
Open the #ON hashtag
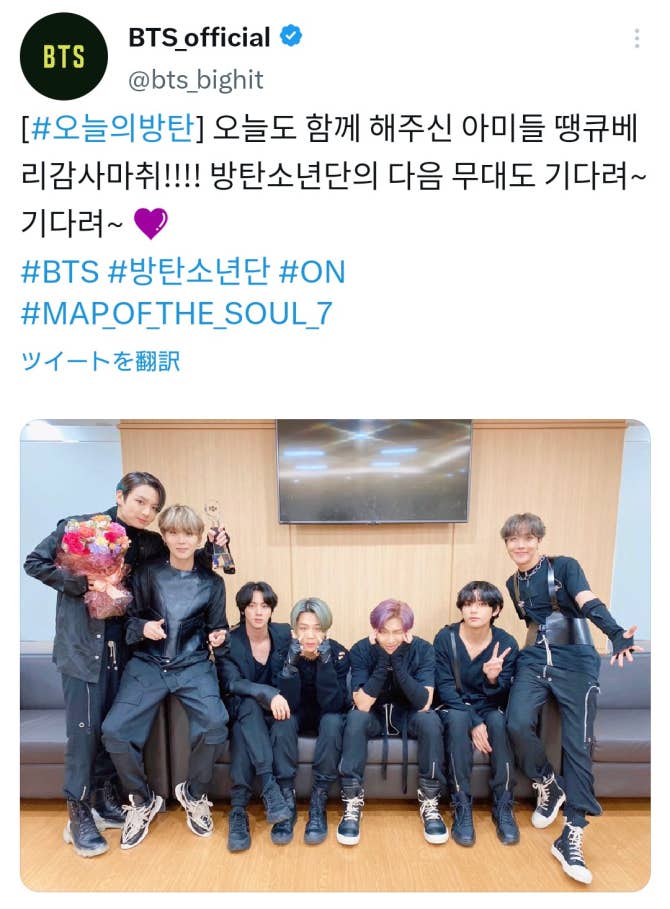pyautogui.click(x=312, y=271)
